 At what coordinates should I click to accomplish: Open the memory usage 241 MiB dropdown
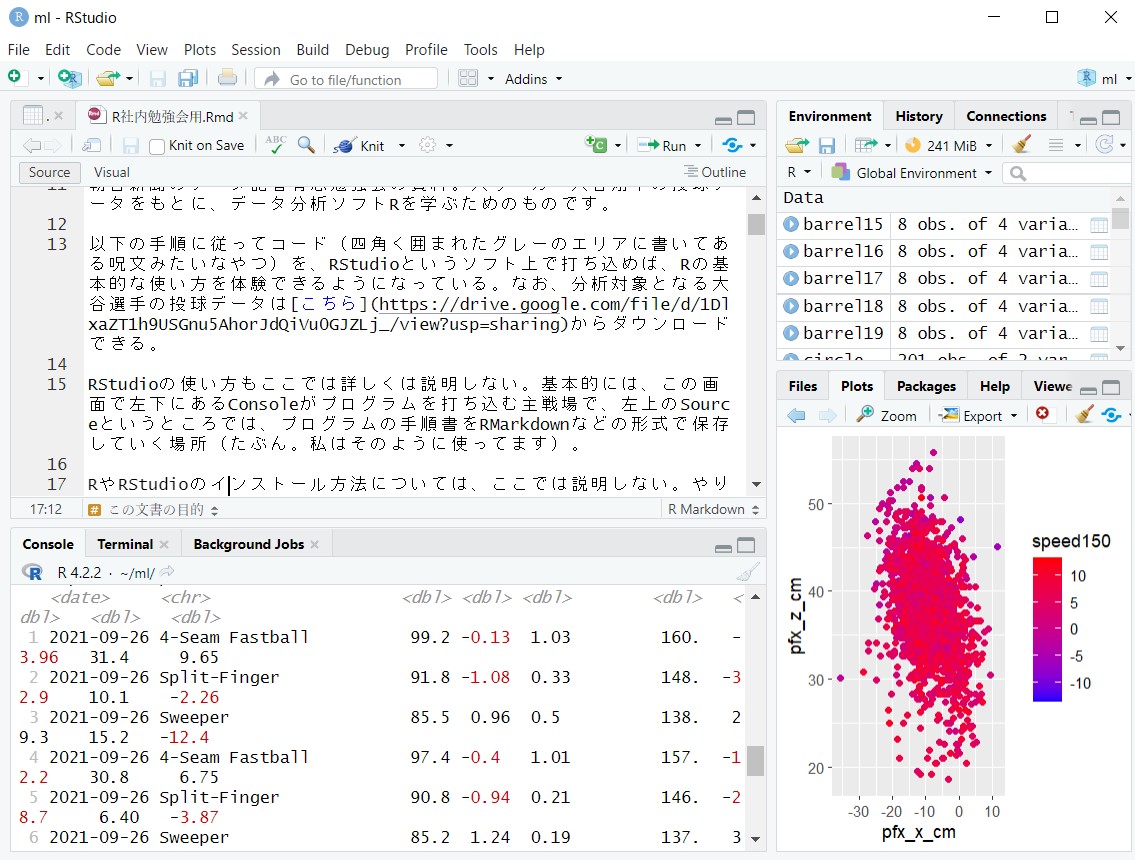(x=948, y=146)
